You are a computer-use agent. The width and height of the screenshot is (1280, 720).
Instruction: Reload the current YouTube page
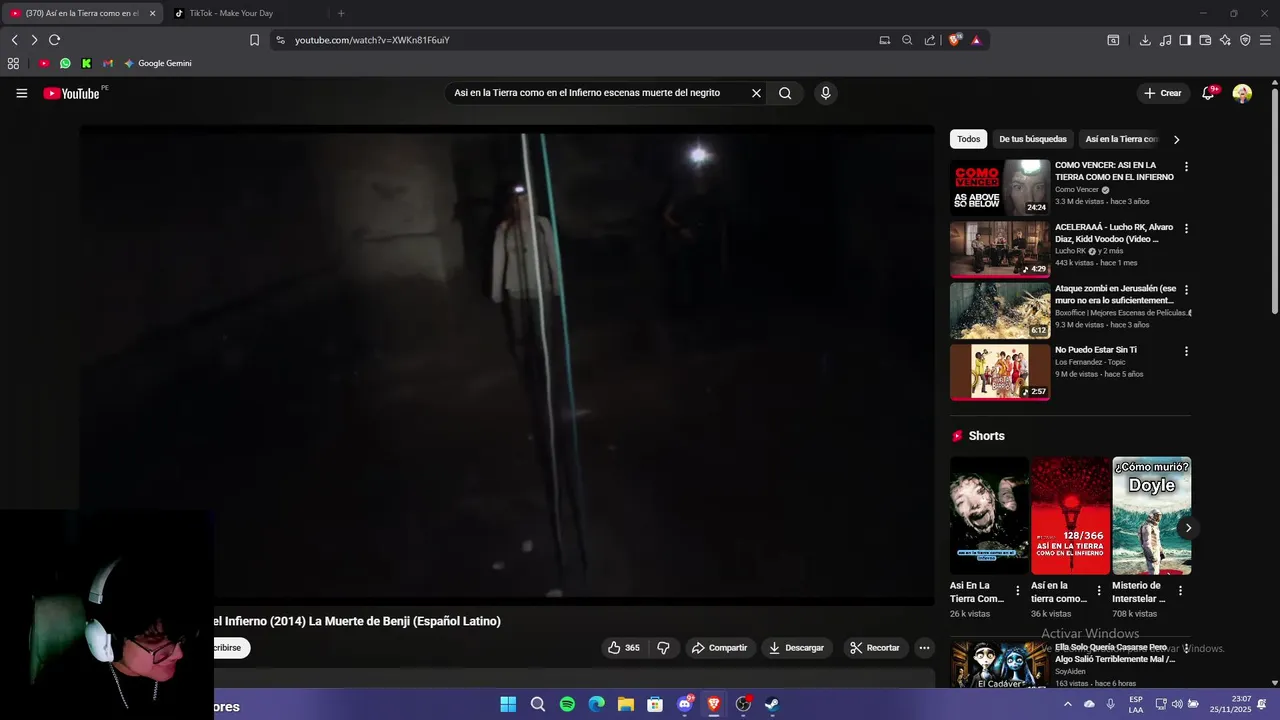coord(54,40)
